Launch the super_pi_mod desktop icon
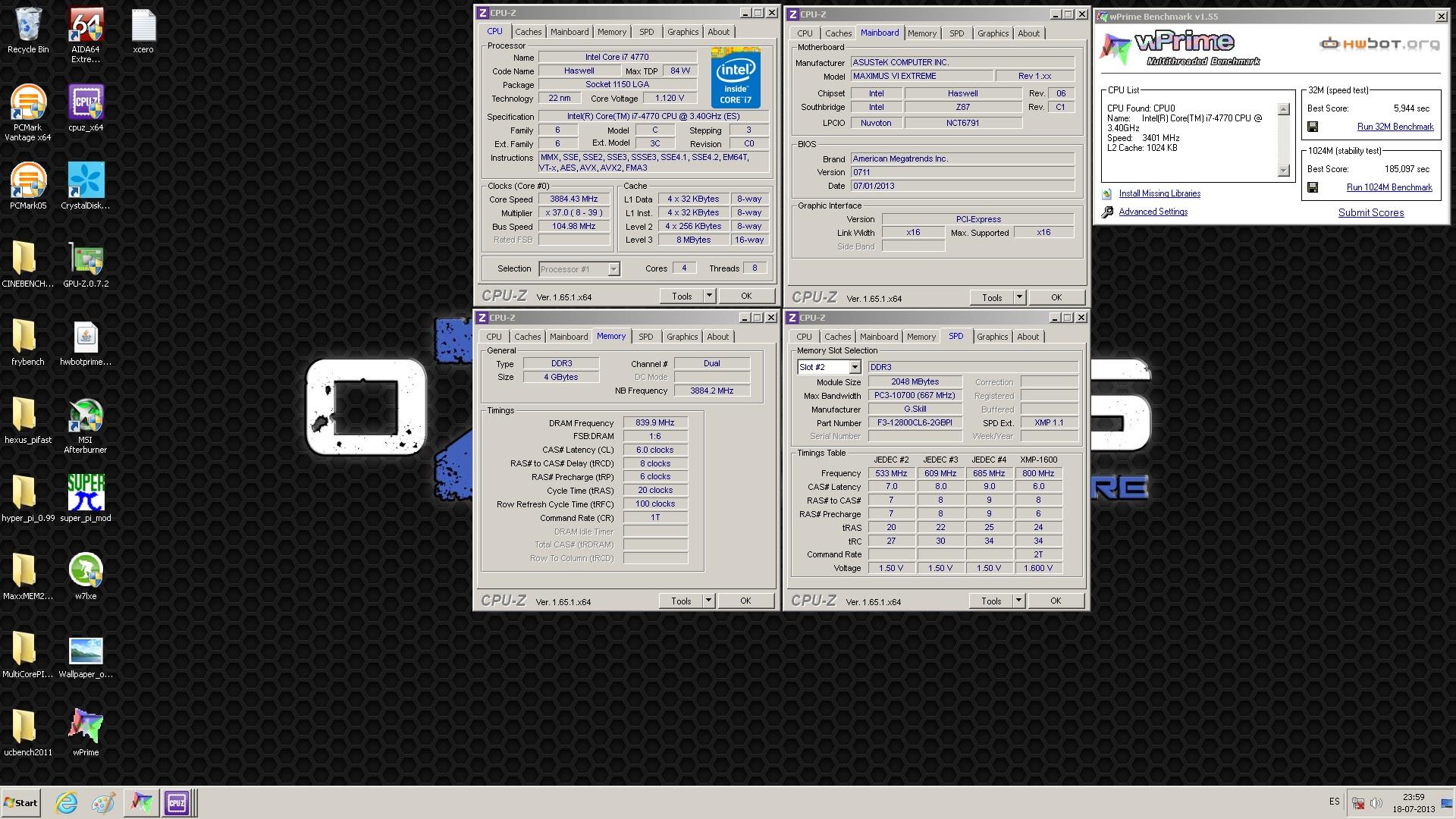 click(x=86, y=498)
